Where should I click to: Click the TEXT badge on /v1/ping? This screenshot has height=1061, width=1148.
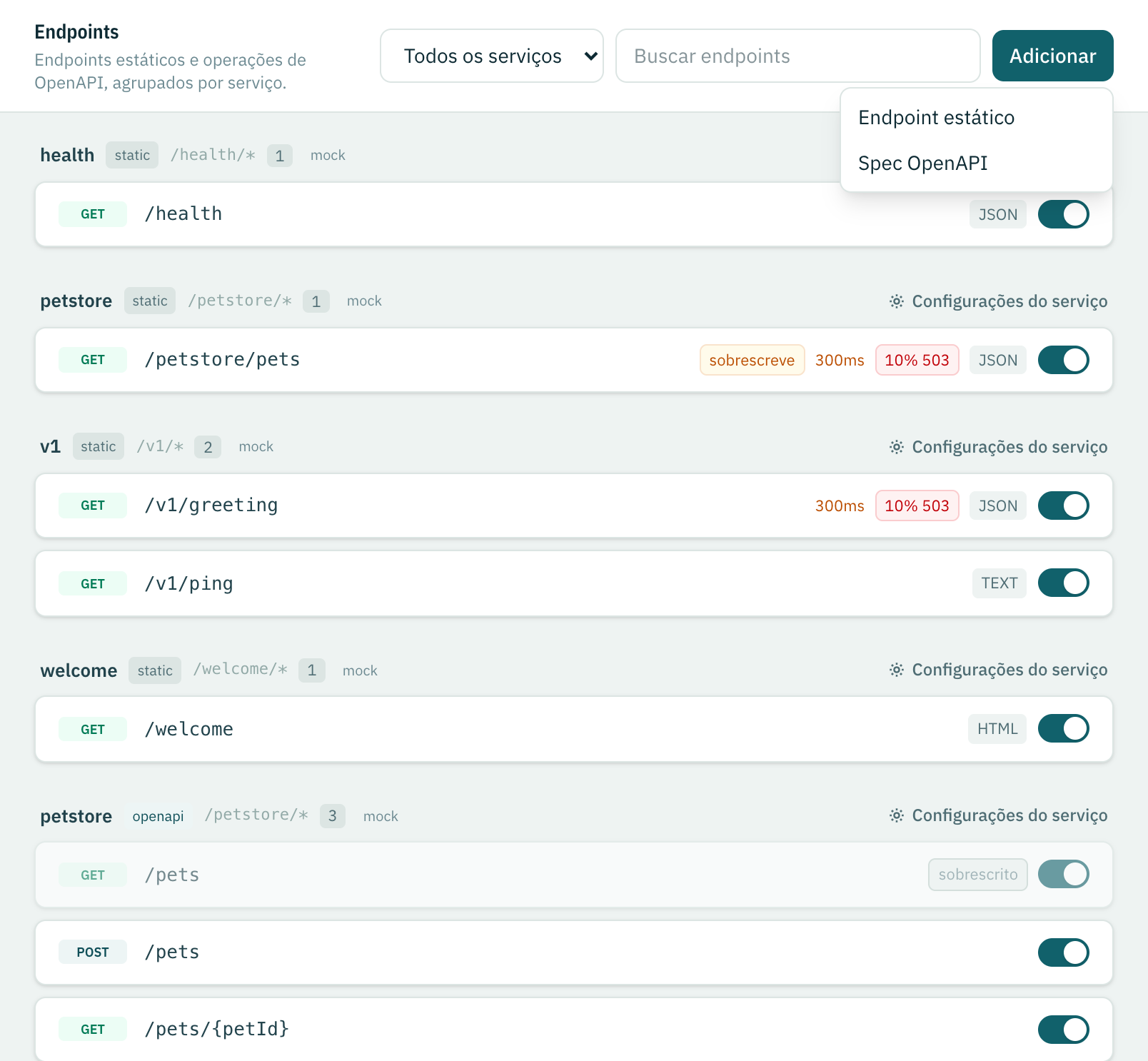point(999,583)
